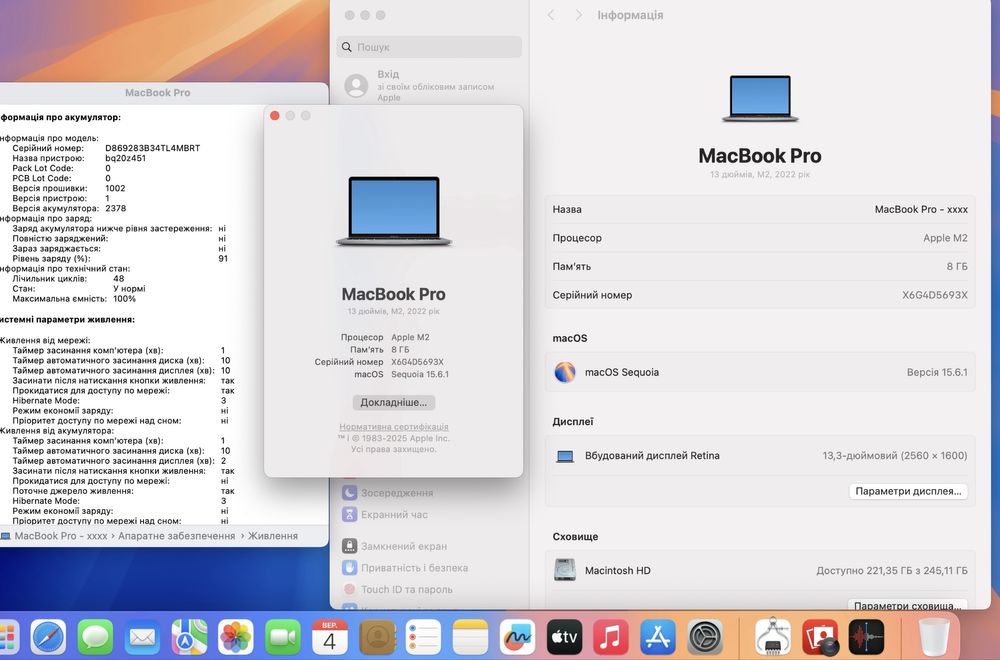The width and height of the screenshot is (1000, 660).
Task: Click the account avatar icon in sidebar
Action: [356, 85]
